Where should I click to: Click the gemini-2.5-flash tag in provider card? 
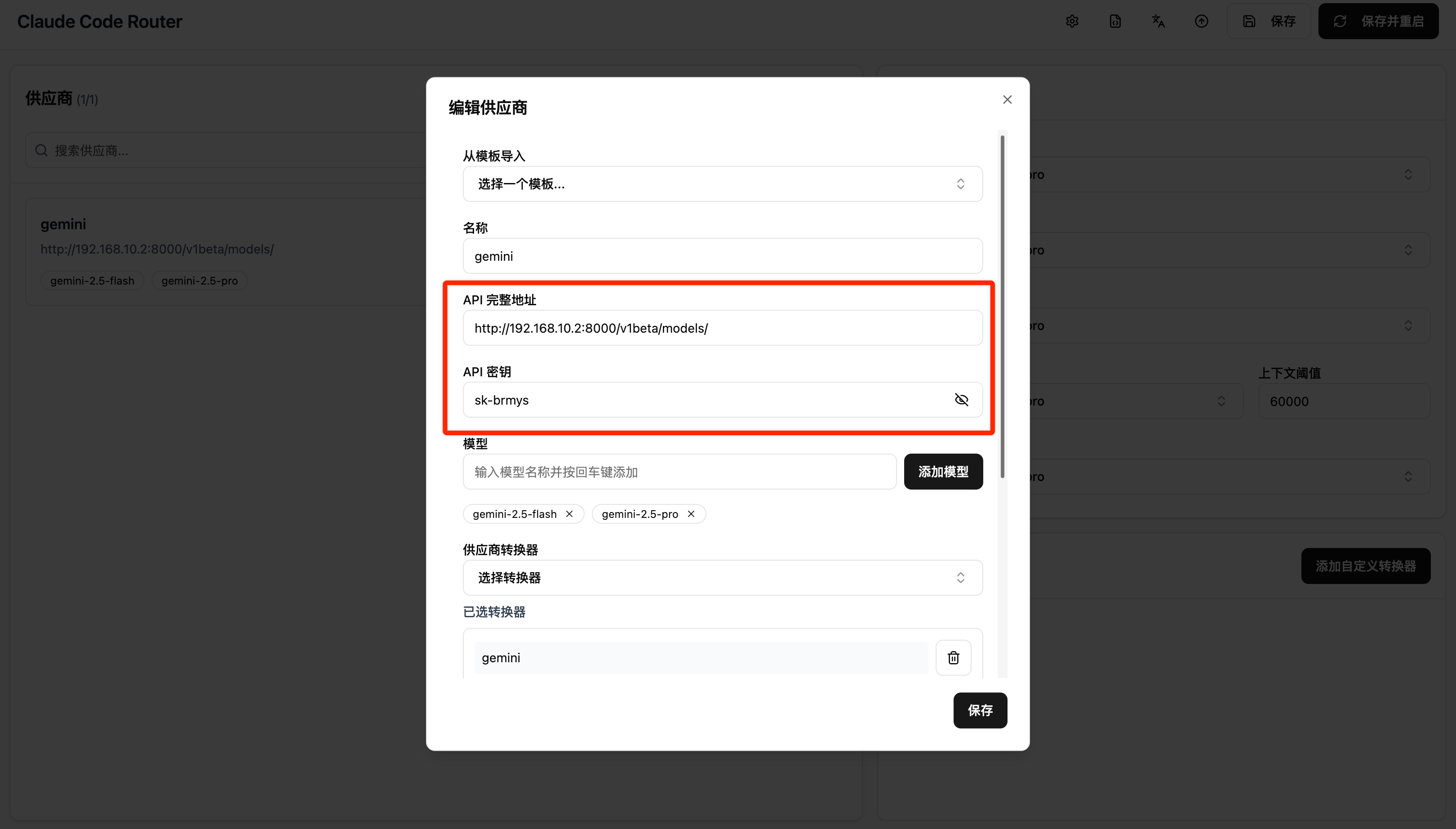pos(92,281)
